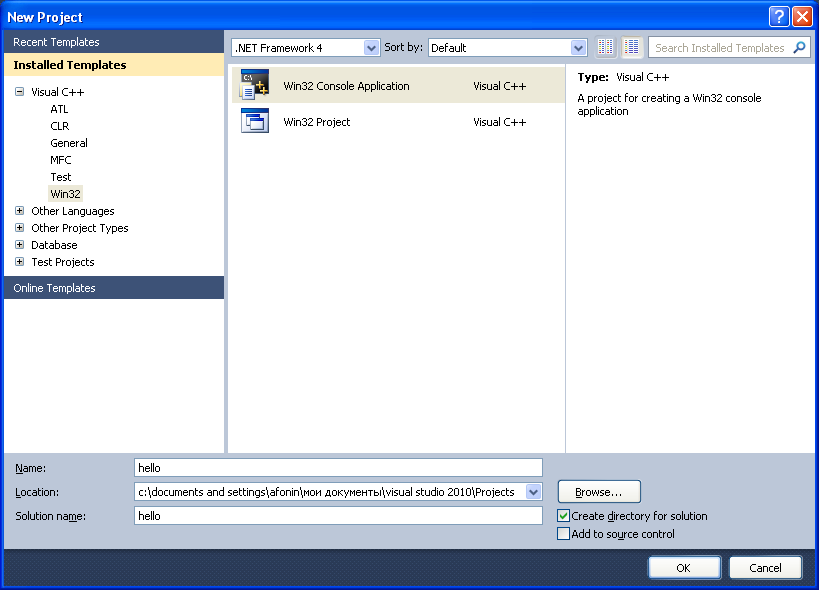Viewport: 819px width, 590px height.
Task: Open the Online Templates section
Action: tap(114, 288)
